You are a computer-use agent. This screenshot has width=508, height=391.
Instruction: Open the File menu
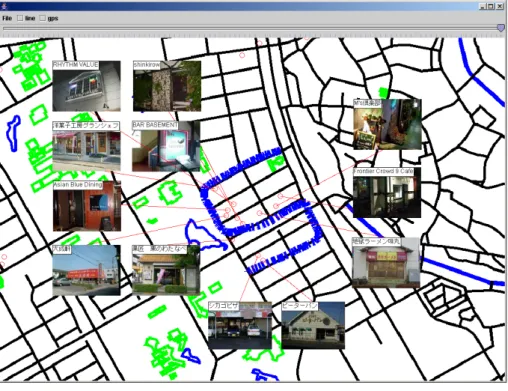coord(7,18)
